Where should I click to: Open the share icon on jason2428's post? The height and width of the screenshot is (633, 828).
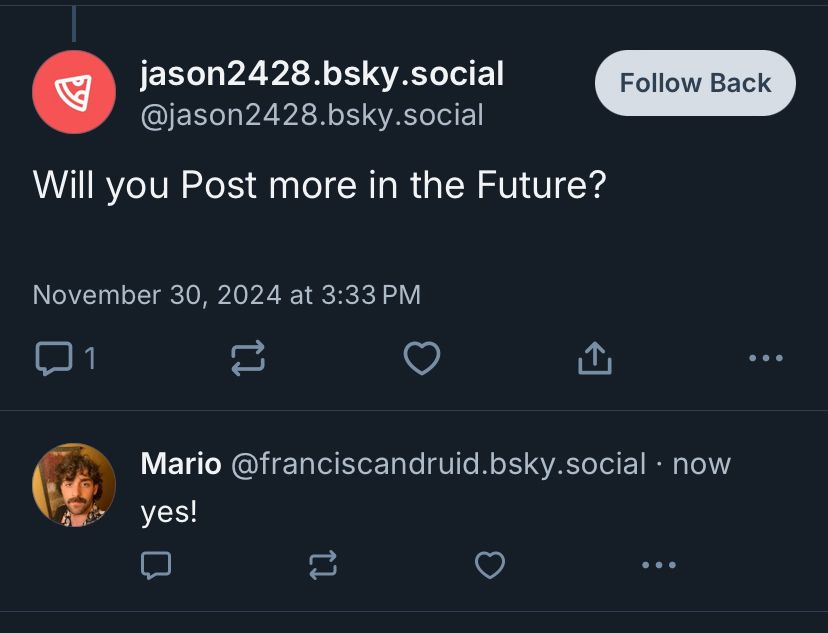coord(595,358)
